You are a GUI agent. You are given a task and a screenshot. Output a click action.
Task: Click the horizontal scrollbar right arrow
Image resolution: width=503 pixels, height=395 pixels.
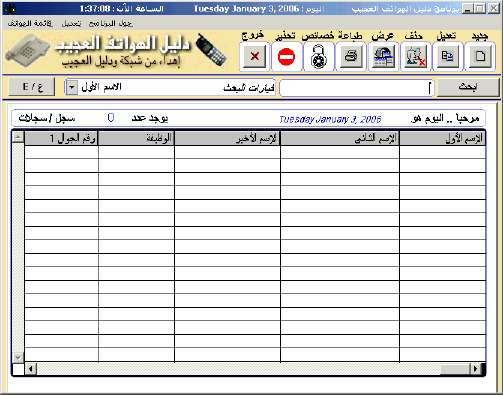pyautogui.click(x=476, y=369)
